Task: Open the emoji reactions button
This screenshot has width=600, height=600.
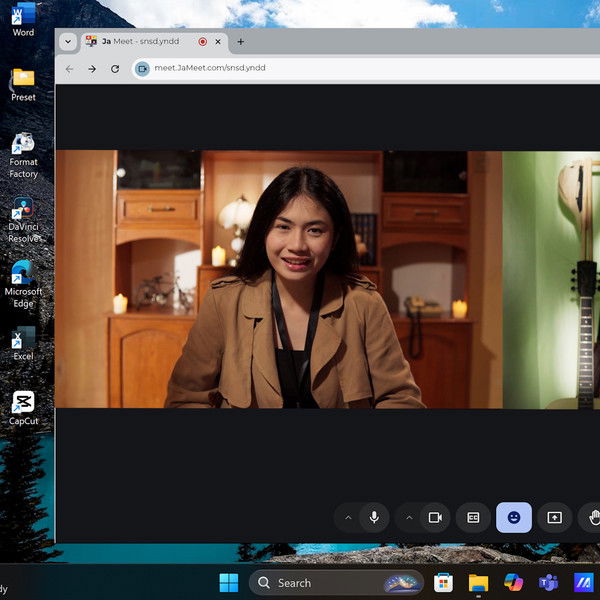Action: click(x=514, y=517)
